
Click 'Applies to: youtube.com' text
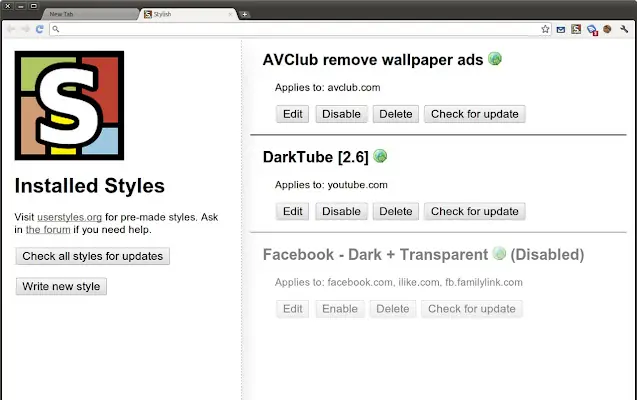click(331, 185)
